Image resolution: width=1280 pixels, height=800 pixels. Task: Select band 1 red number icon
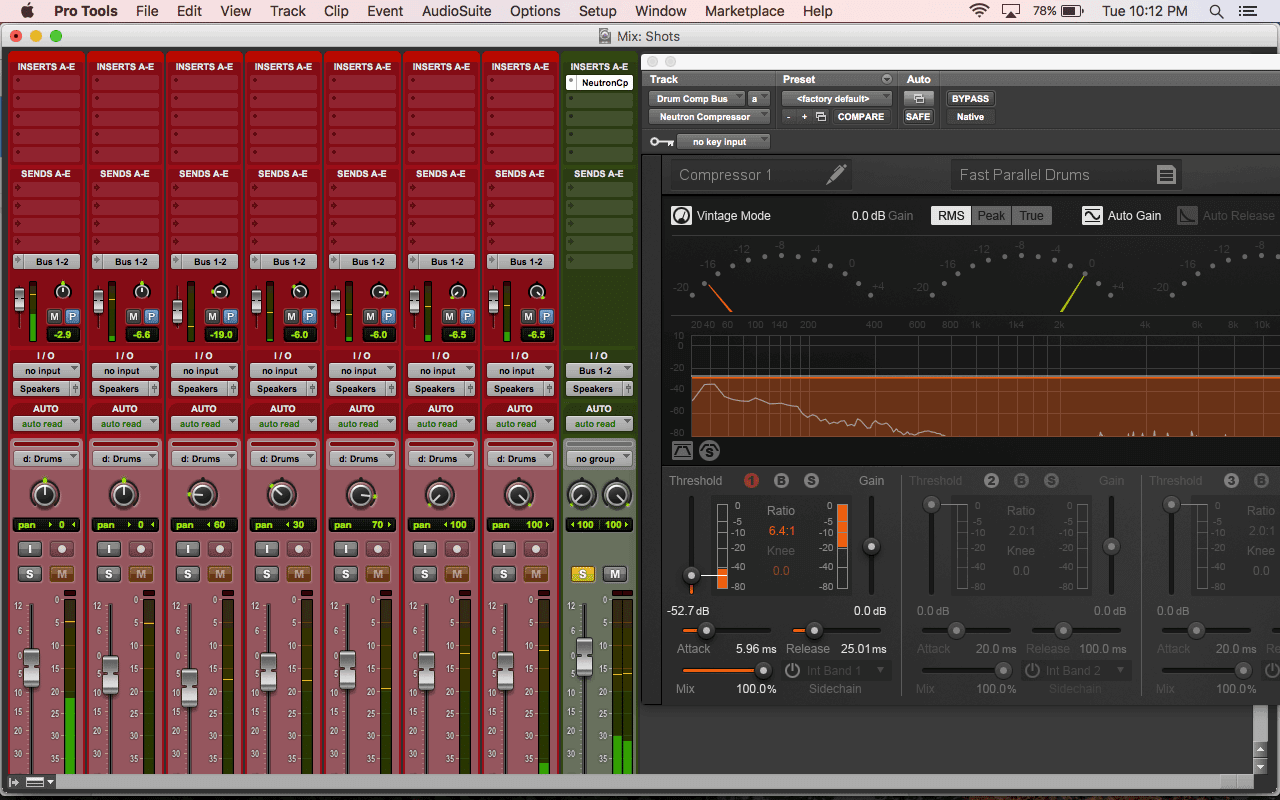[752, 481]
